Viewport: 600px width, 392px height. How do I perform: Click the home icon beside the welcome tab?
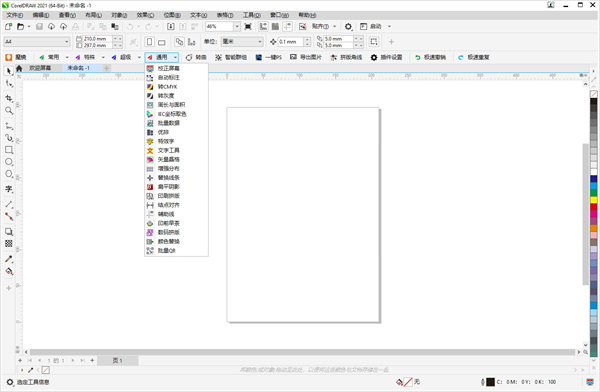pyautogui.click(x=19, y=68)
